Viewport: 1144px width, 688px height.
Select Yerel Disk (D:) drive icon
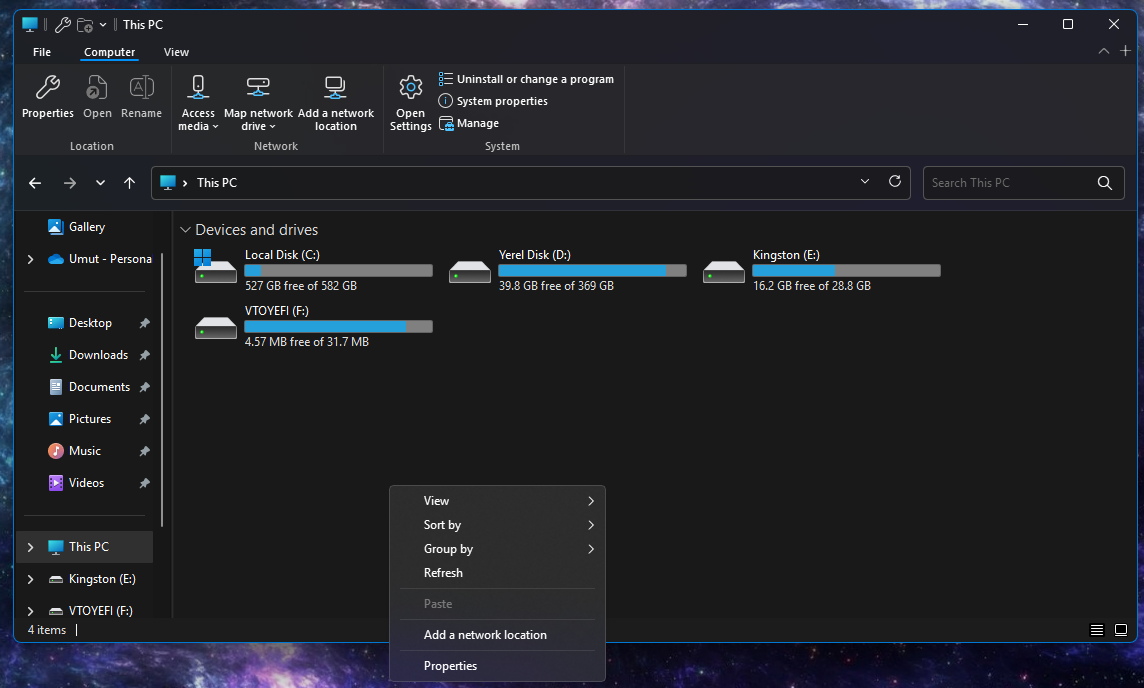(x=469, y=271)
